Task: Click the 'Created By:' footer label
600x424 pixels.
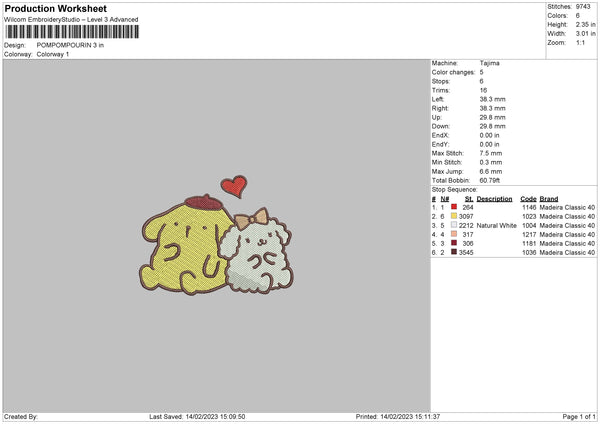Action: 21,416
